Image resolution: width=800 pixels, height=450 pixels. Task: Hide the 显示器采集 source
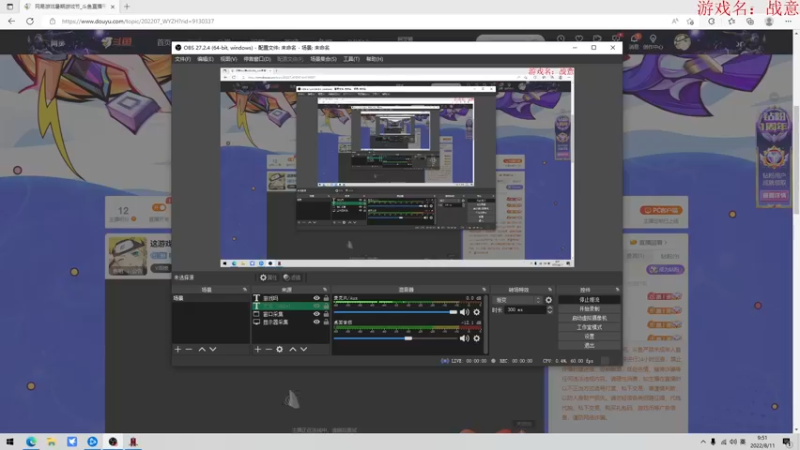coord(316,322)
